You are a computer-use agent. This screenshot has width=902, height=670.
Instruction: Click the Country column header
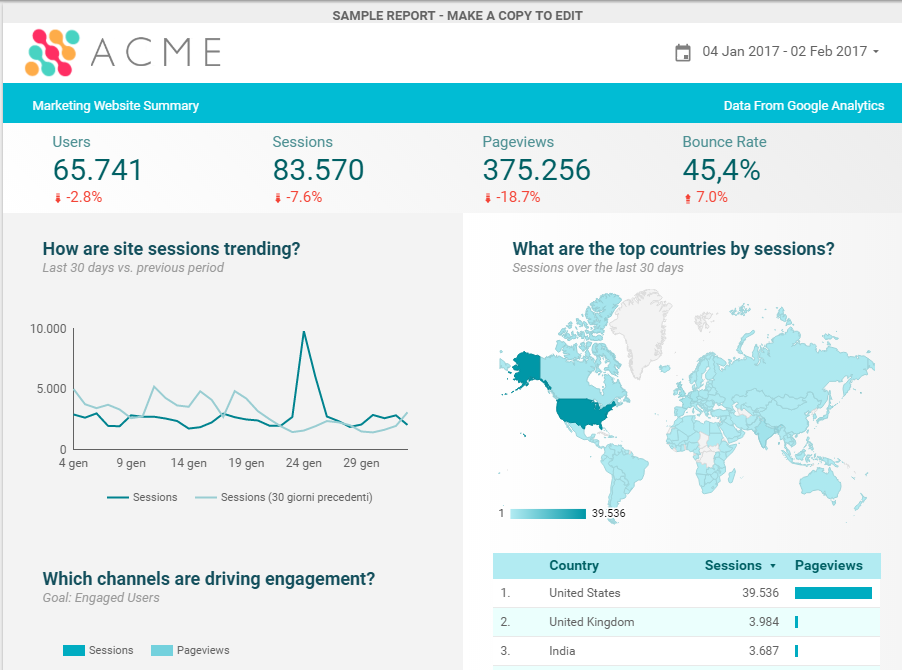tap(574, 565)
